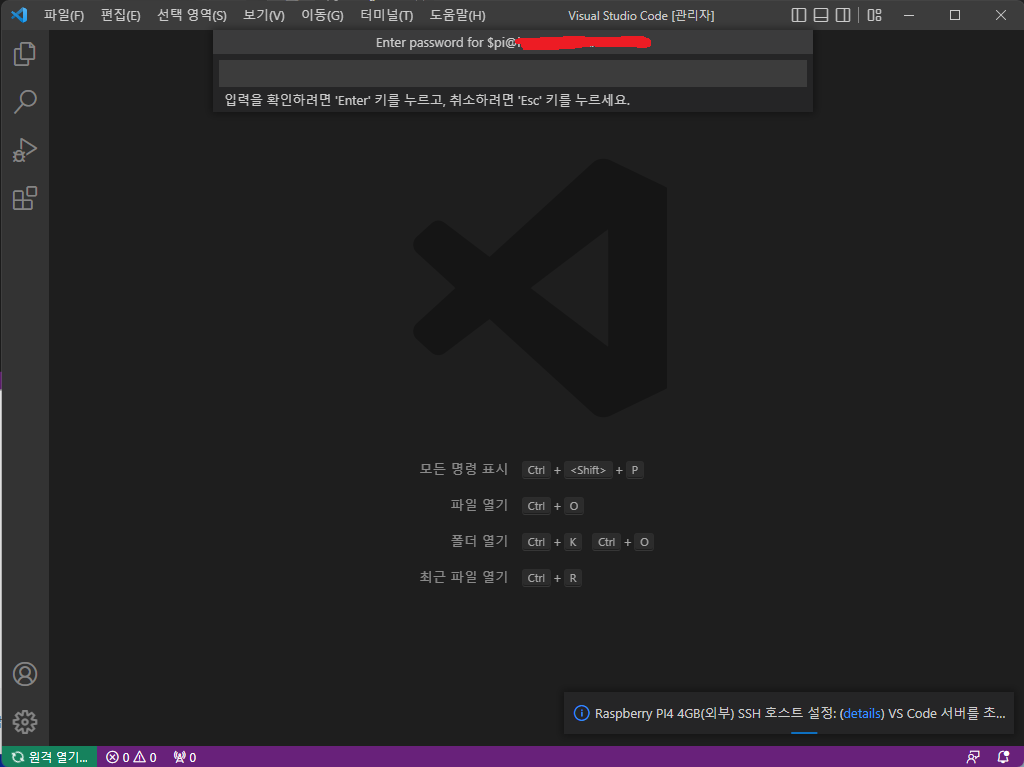
Task: Open the Explorer view in activity bar
Action: pyautogui.click(x=25, y=54)
